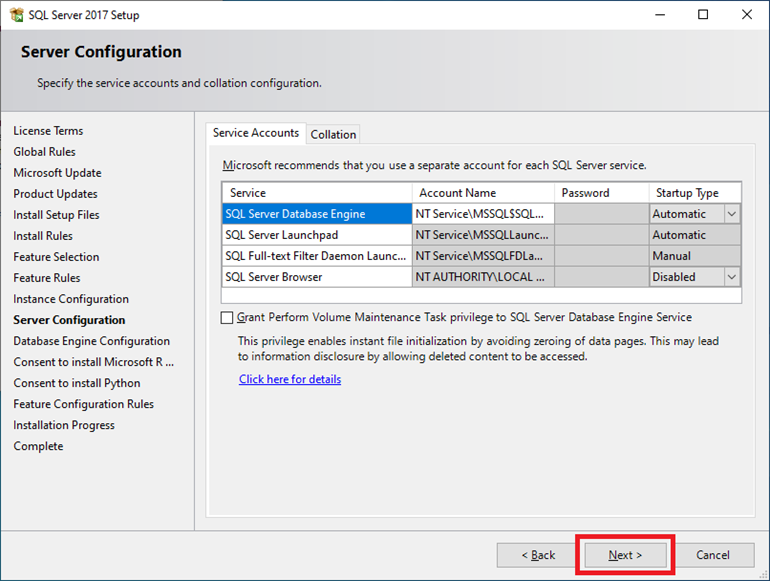The image size is (770, 581).
Task: Select Instance Configuration in the step list
Action: 71,299
